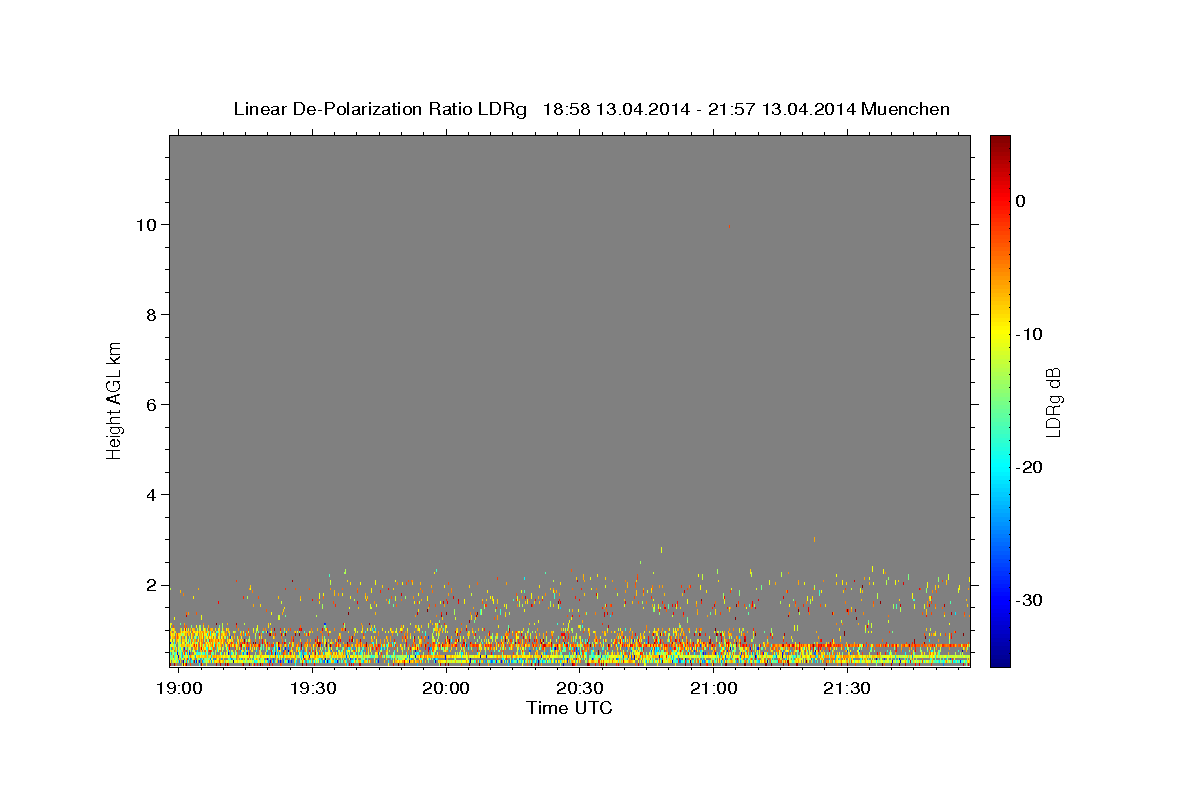Click the 'Height AGL km' axis label
This screenshot has height=800, width=1200.
pos(114,399)
